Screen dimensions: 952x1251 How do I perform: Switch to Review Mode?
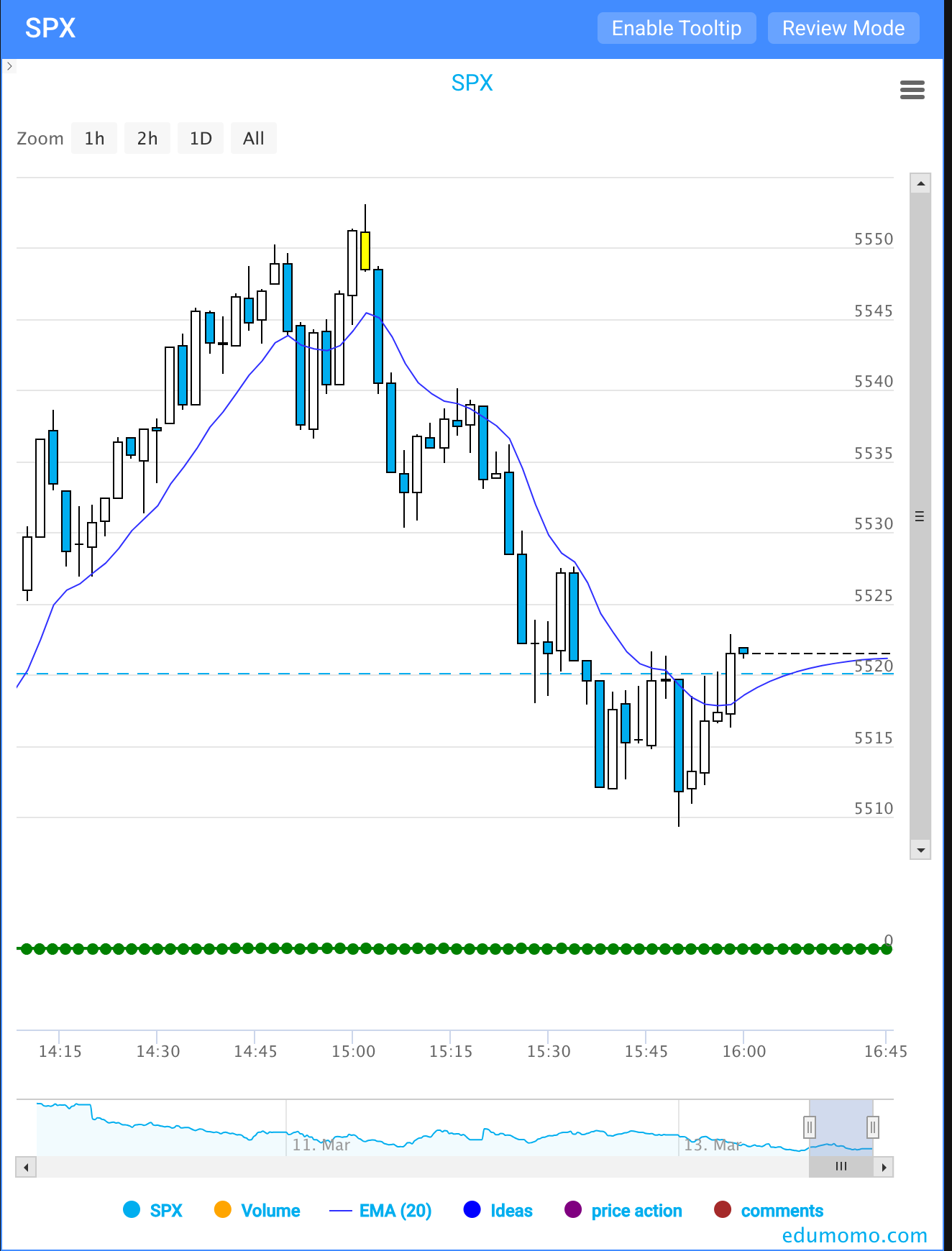(x=843, y=28)
